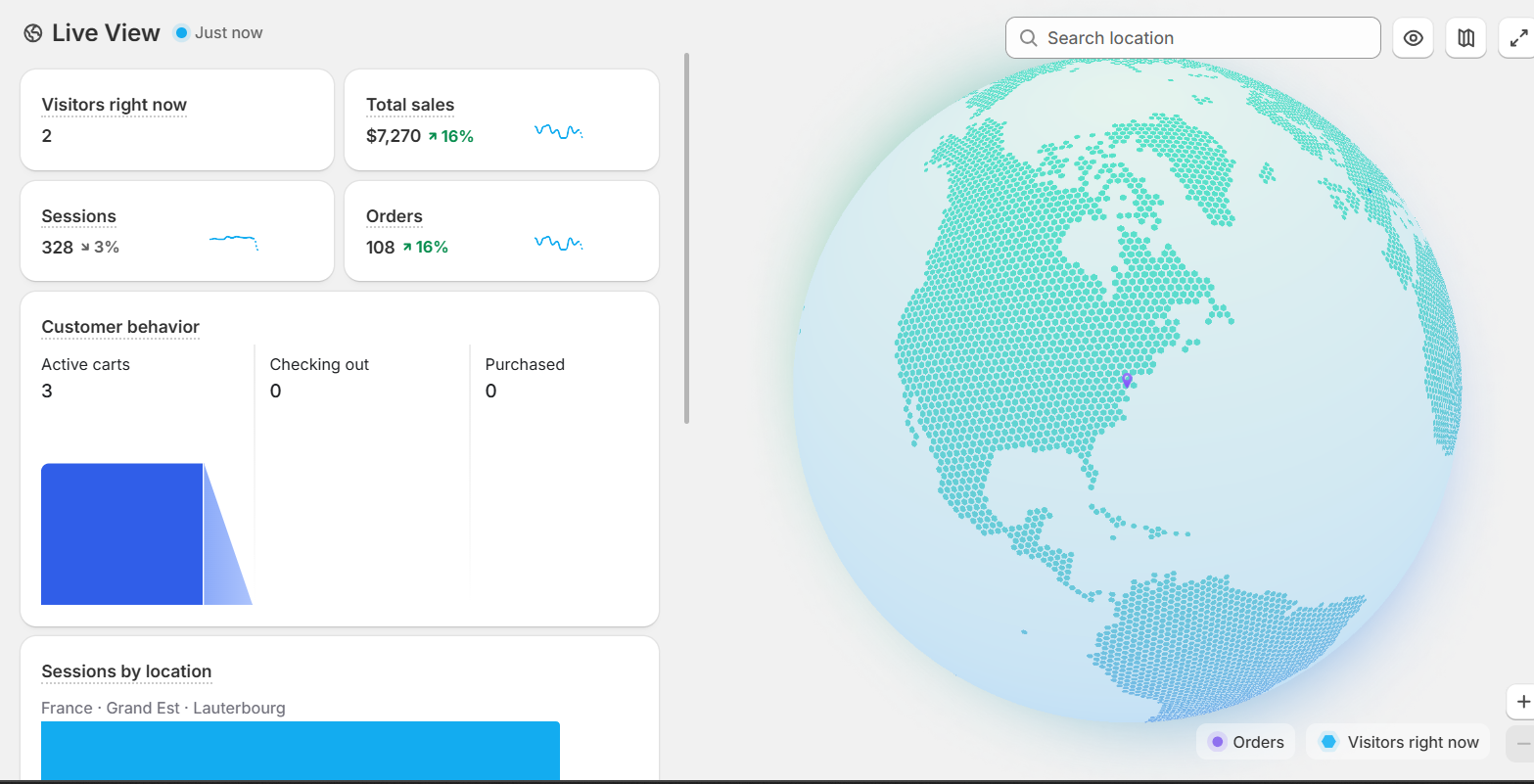1534x784 pixels.
Task: Click the left panel vertical scrollbar
Action: tap(687, 238)
